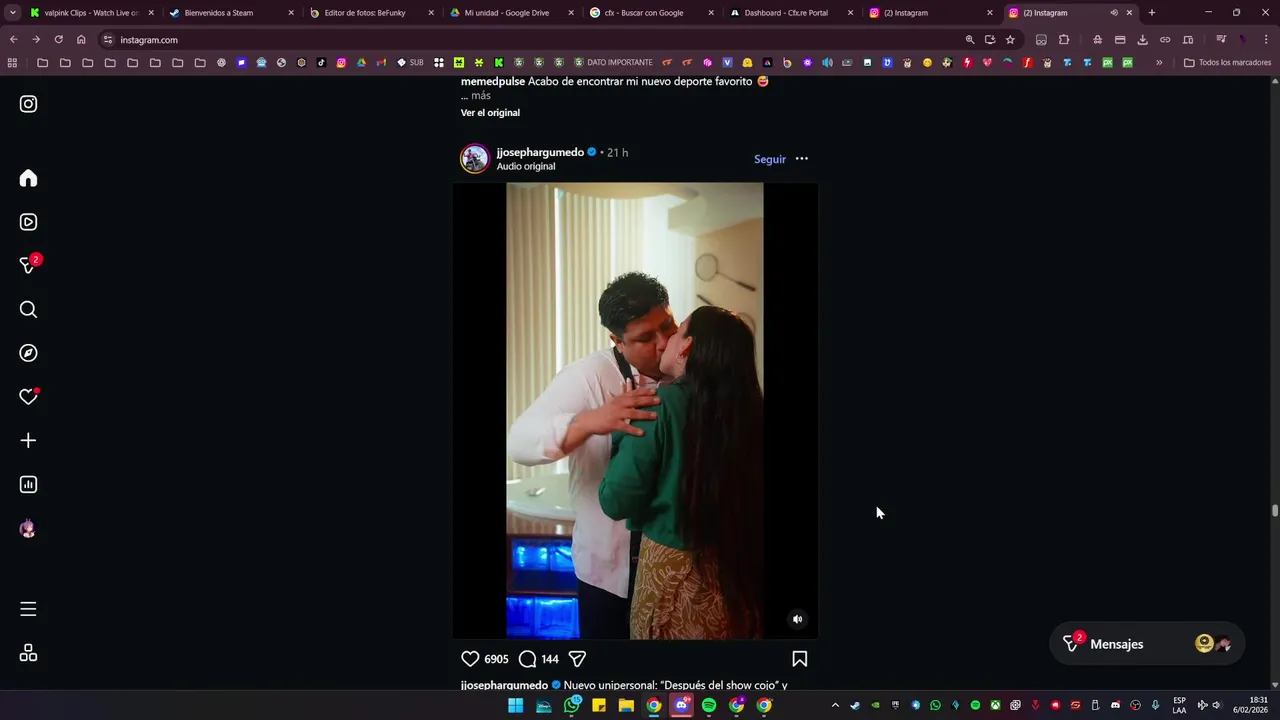The image size is (1280, 720).
Task: Like the jjosephargumedo post
Action: [x=470, y=659]
